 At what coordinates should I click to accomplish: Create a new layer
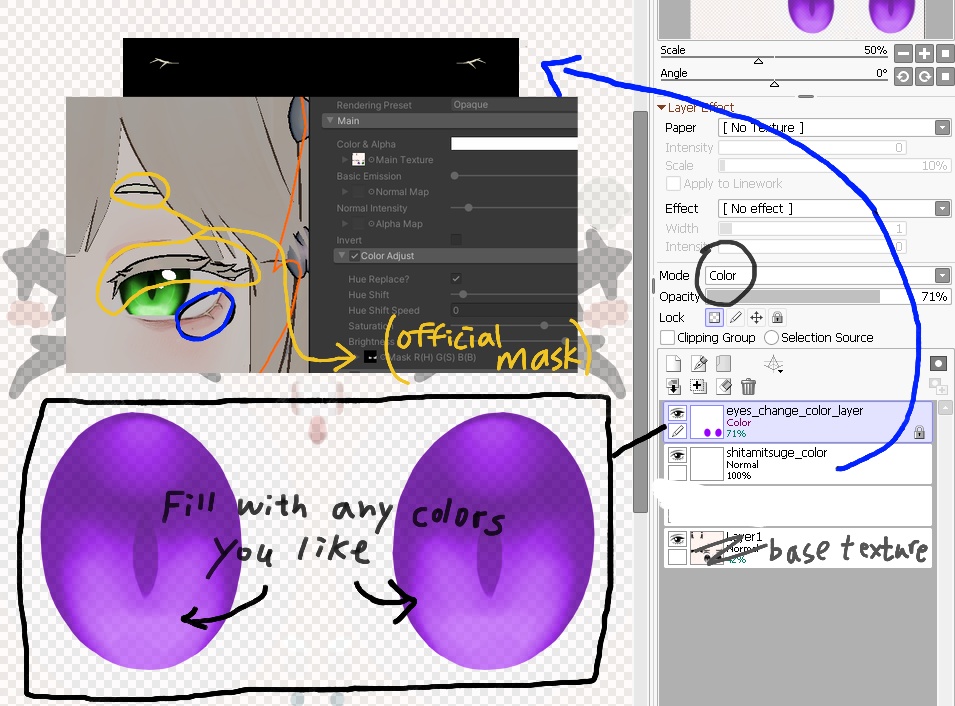pos(674,364)
